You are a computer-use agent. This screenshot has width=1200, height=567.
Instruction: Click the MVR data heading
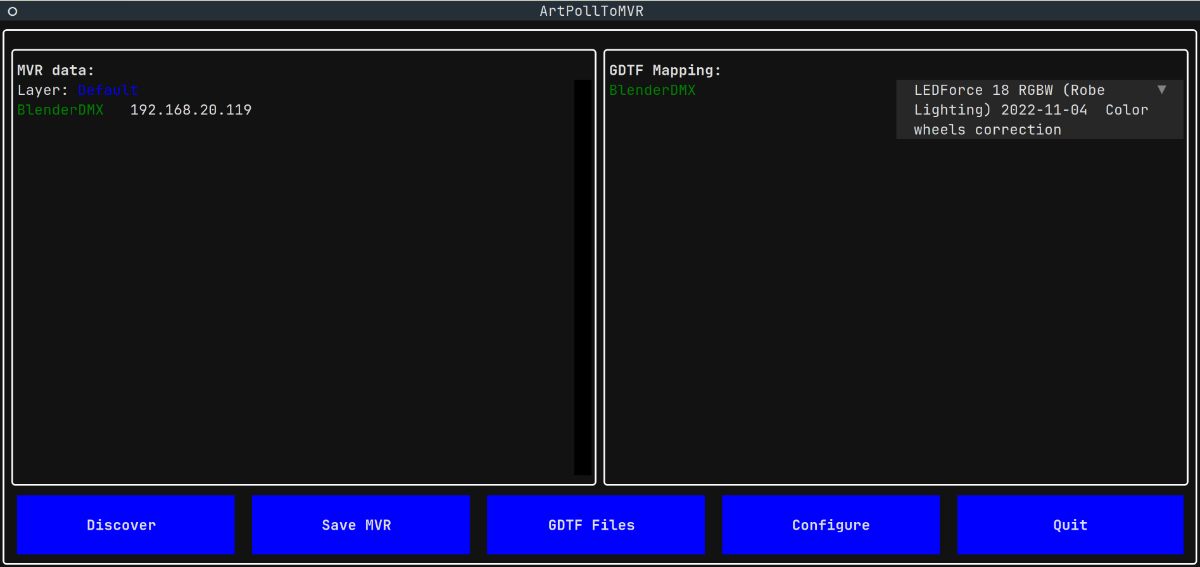coord(55,70)
